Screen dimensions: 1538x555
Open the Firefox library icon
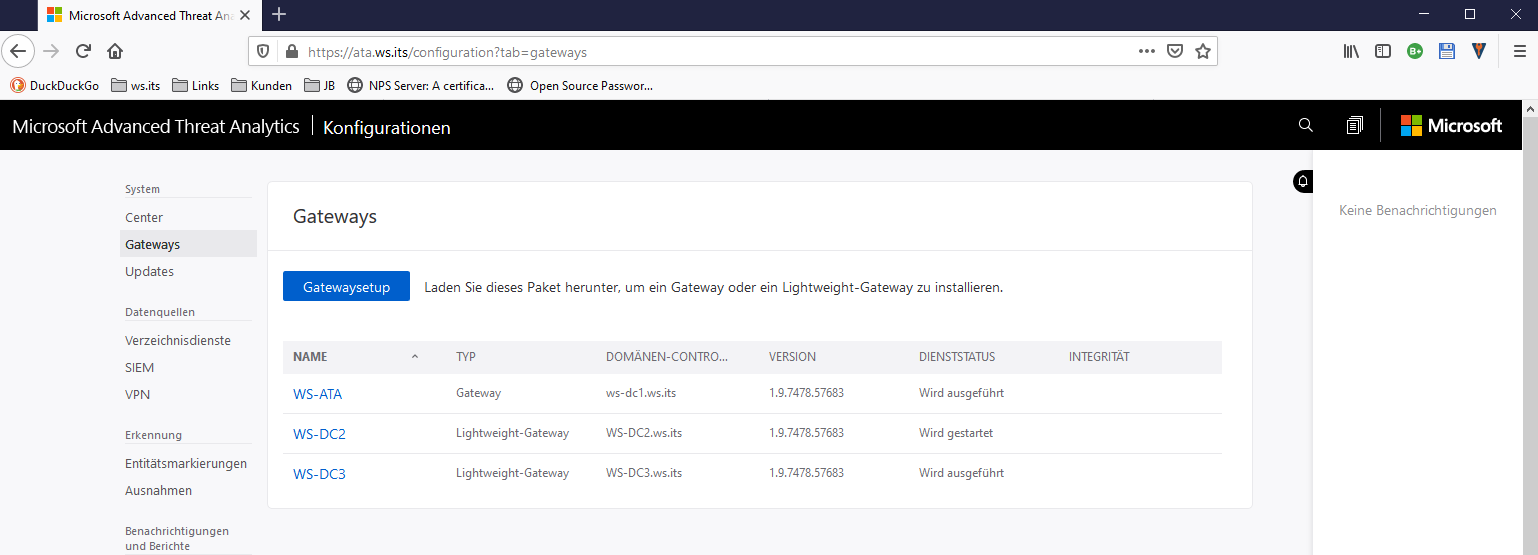tap(1351, 51)
